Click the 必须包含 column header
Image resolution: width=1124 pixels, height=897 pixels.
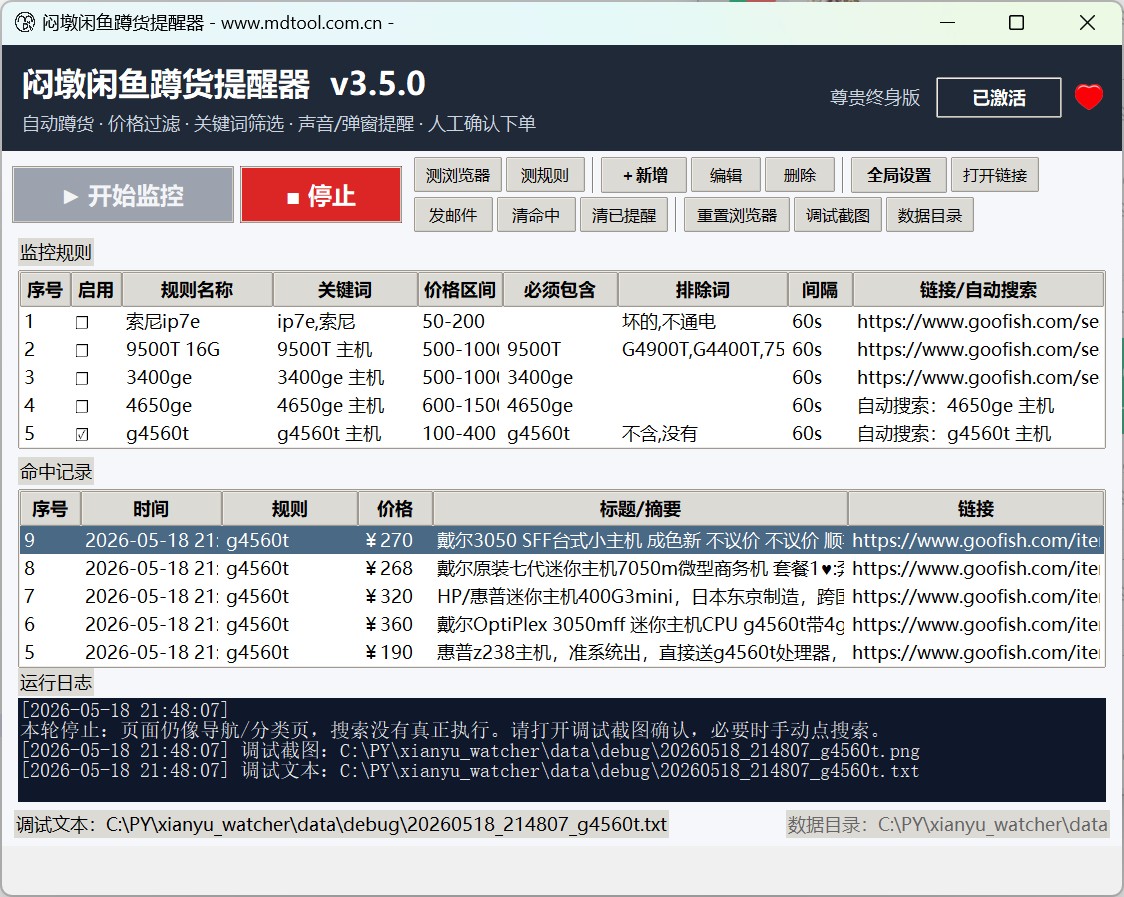560,290
